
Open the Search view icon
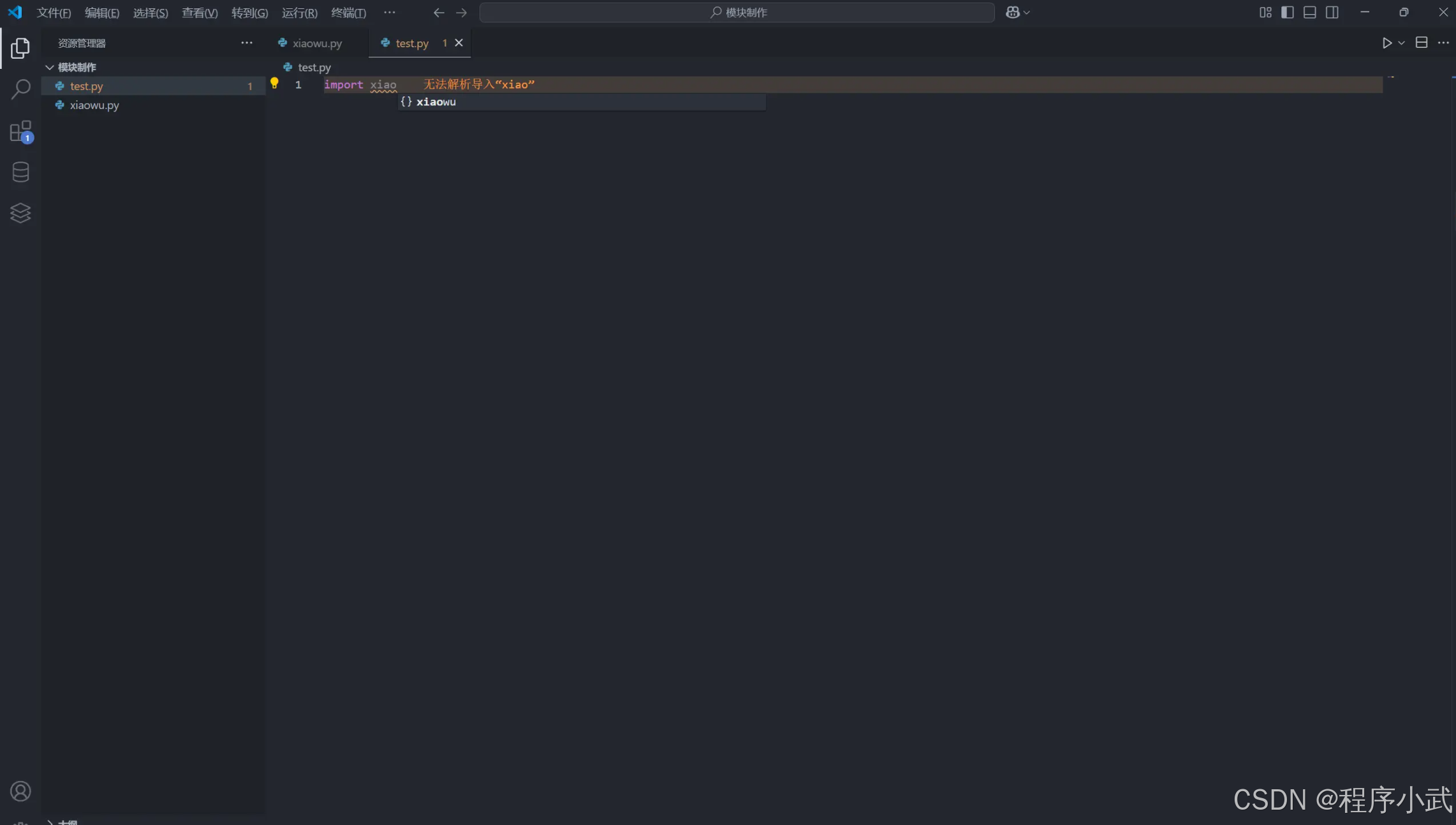click(20, 89)
